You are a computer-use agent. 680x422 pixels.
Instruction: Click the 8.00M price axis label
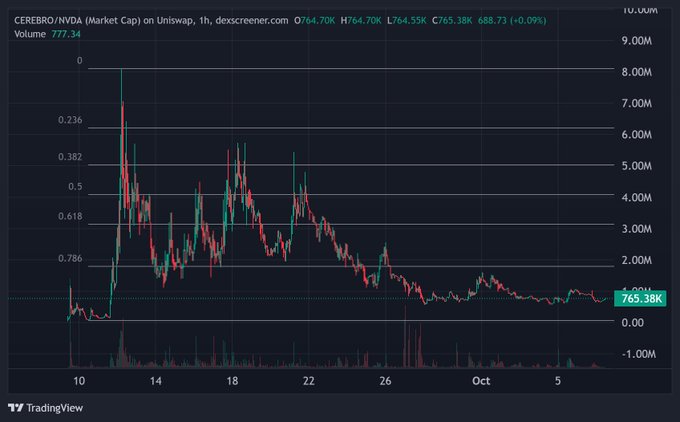click(637, 72)
